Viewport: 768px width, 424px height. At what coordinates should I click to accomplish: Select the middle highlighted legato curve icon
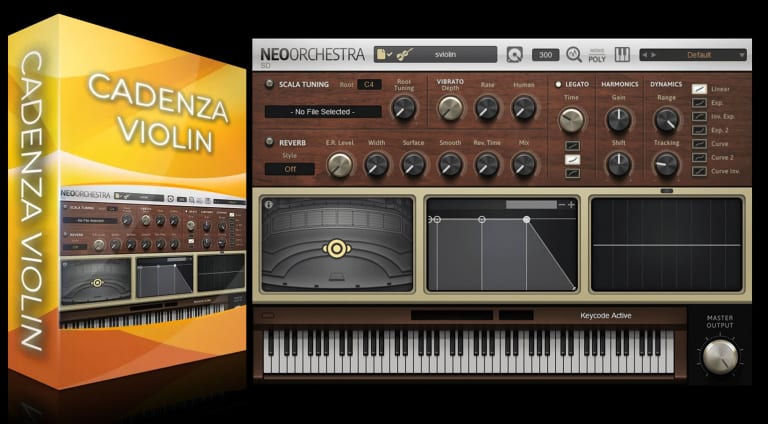tap(572, 160)
